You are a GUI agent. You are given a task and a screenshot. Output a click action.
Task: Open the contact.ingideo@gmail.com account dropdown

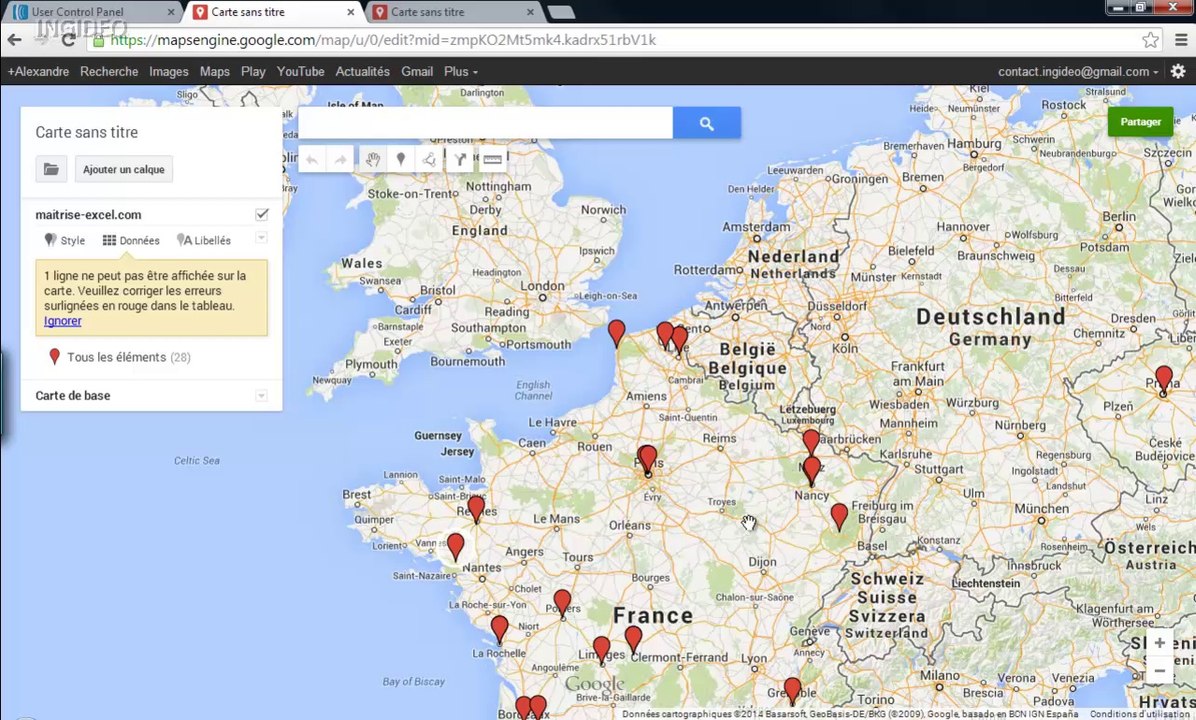pyautogui.click(x=1078, y=71)
